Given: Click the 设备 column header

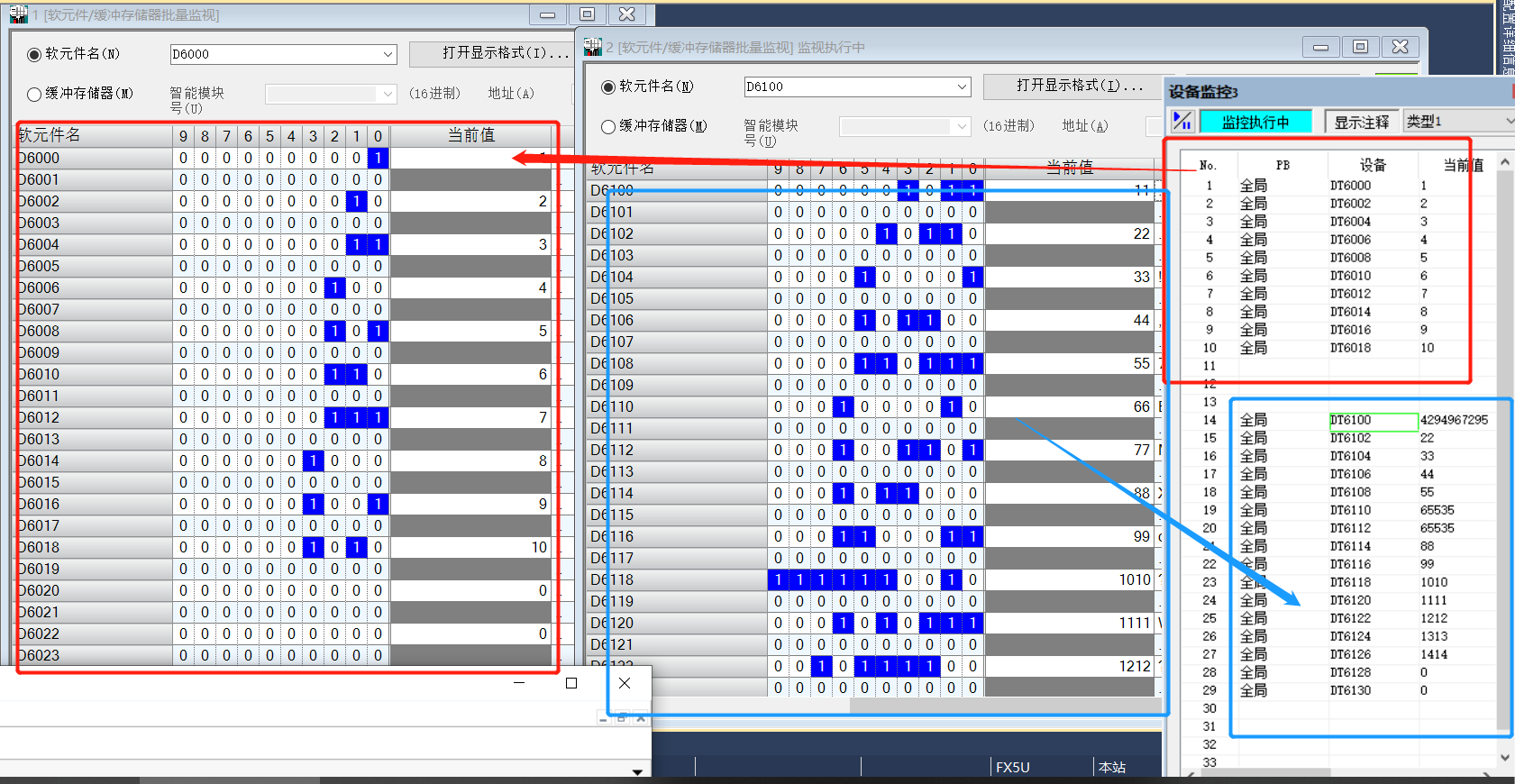Looking at the screenshot, I should (x=1372, y=165).
